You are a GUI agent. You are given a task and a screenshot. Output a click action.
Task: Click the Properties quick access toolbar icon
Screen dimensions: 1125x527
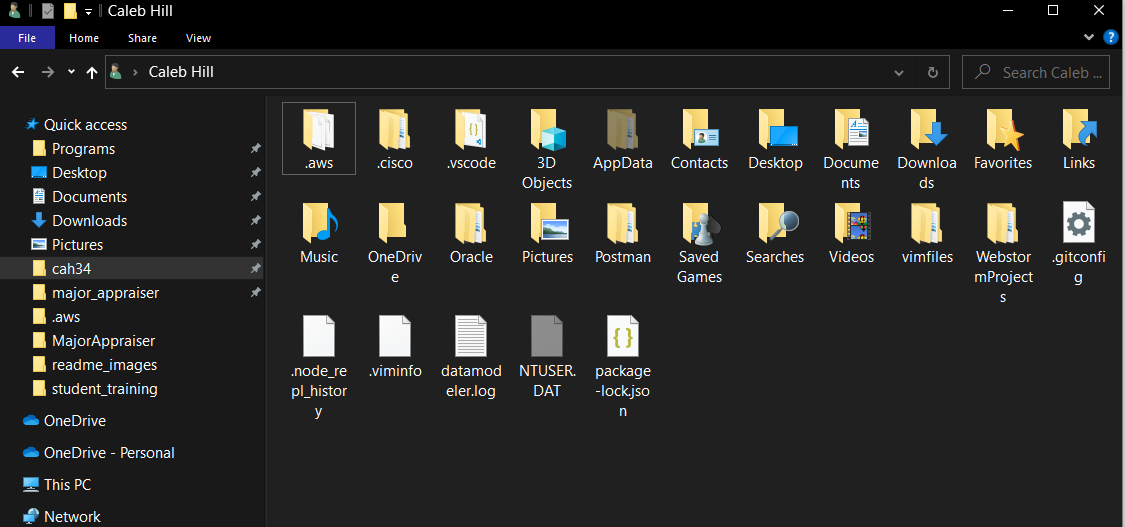point(48,11)
